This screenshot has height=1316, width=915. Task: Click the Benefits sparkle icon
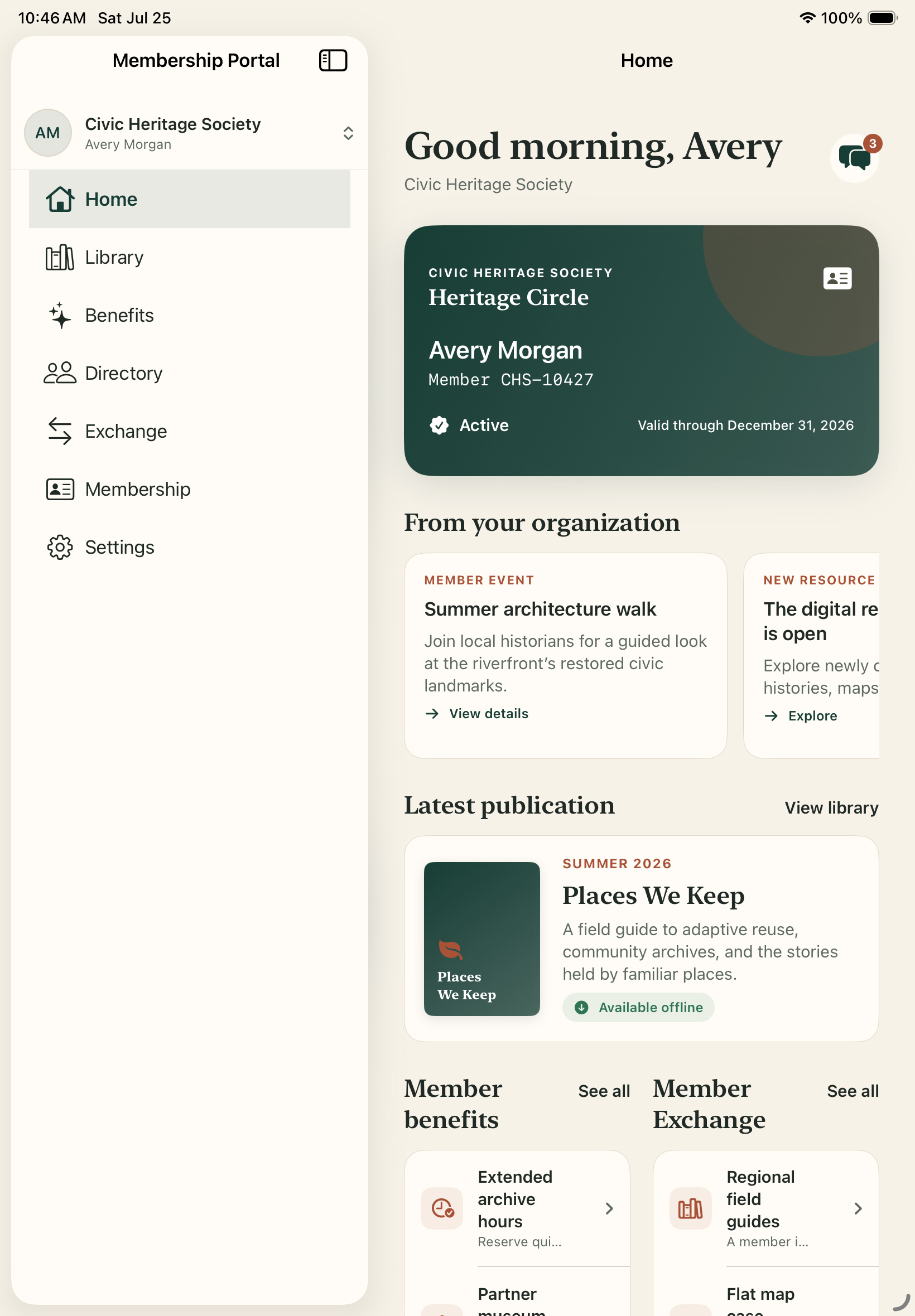[60, 315]
